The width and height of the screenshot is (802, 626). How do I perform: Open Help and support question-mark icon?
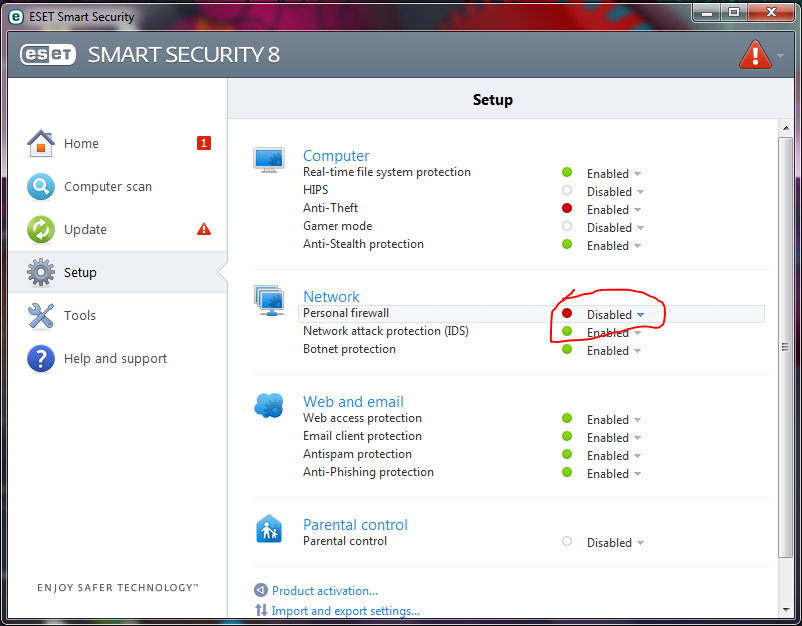[41, 359]
